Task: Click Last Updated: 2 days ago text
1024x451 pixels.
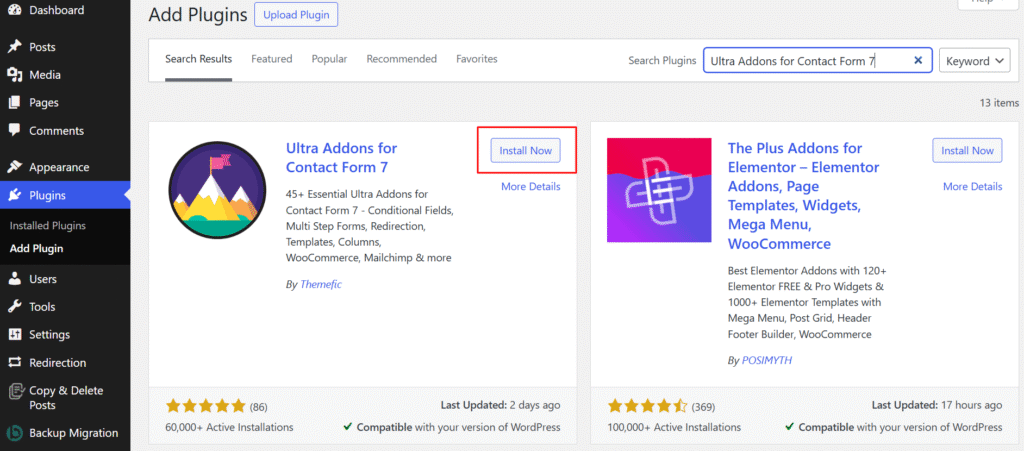Action: [x=501, y=405]
